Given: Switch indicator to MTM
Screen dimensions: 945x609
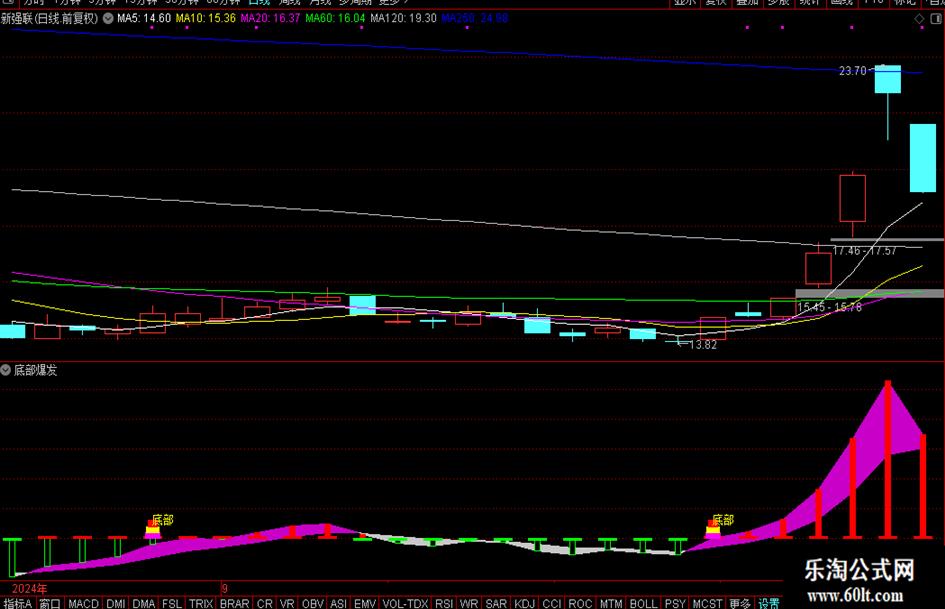Looking at the screenshot, I should [x=611, y=603].
